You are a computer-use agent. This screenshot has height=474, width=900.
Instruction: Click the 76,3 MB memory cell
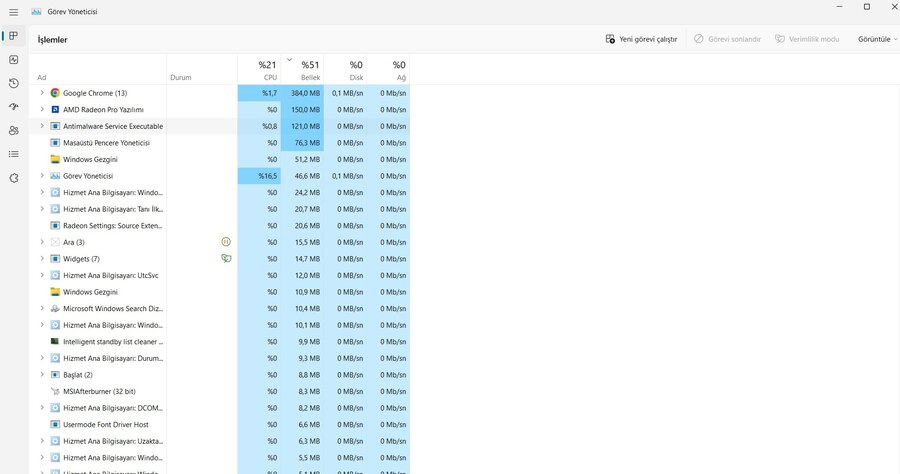pyautogui.click(x=302, y=143)
